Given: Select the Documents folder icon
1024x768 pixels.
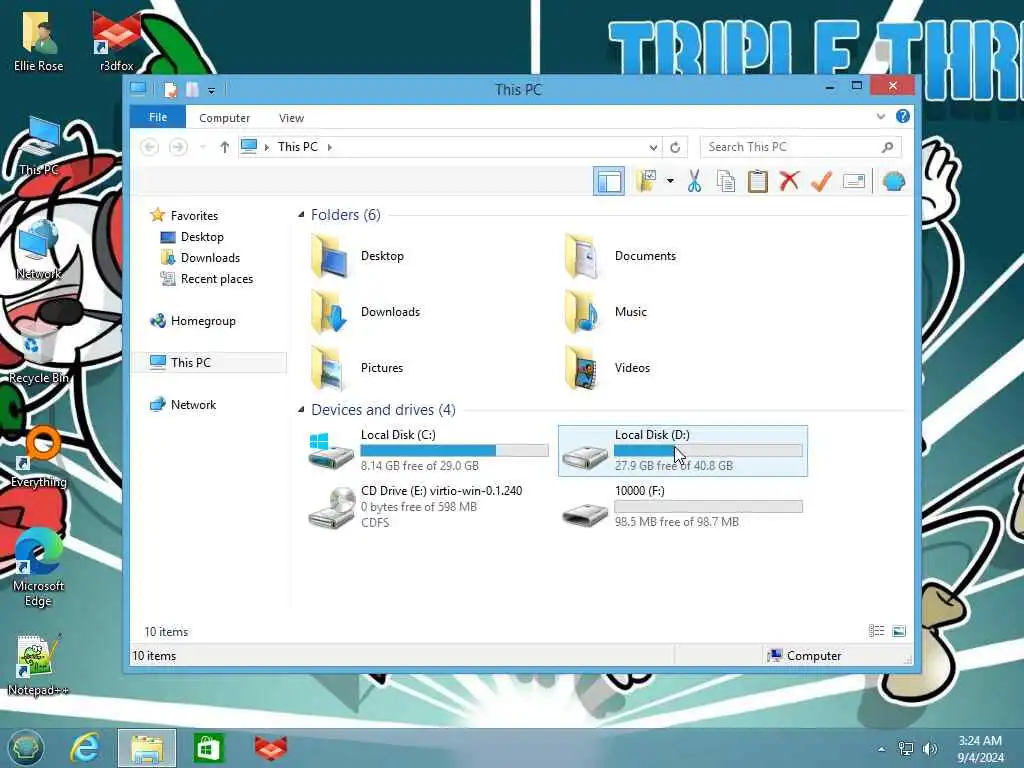Looking at the screenshot, I should pyautogui.click(x=583, y=256).
